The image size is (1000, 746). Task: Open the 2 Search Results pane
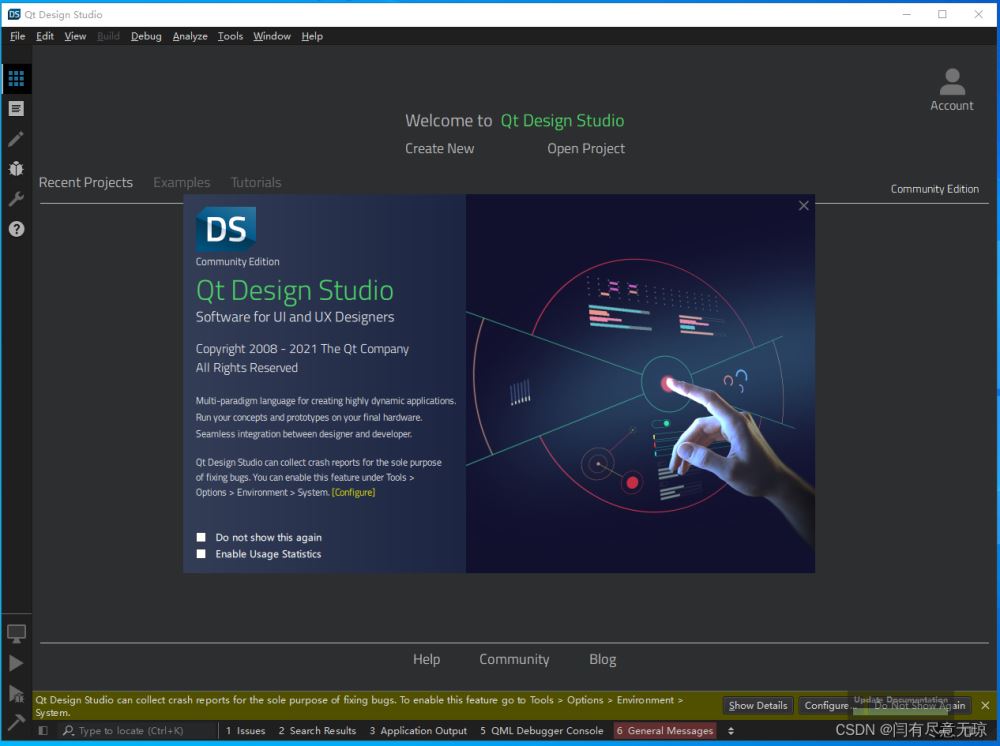pyautogui.click(x=317, y=731)
